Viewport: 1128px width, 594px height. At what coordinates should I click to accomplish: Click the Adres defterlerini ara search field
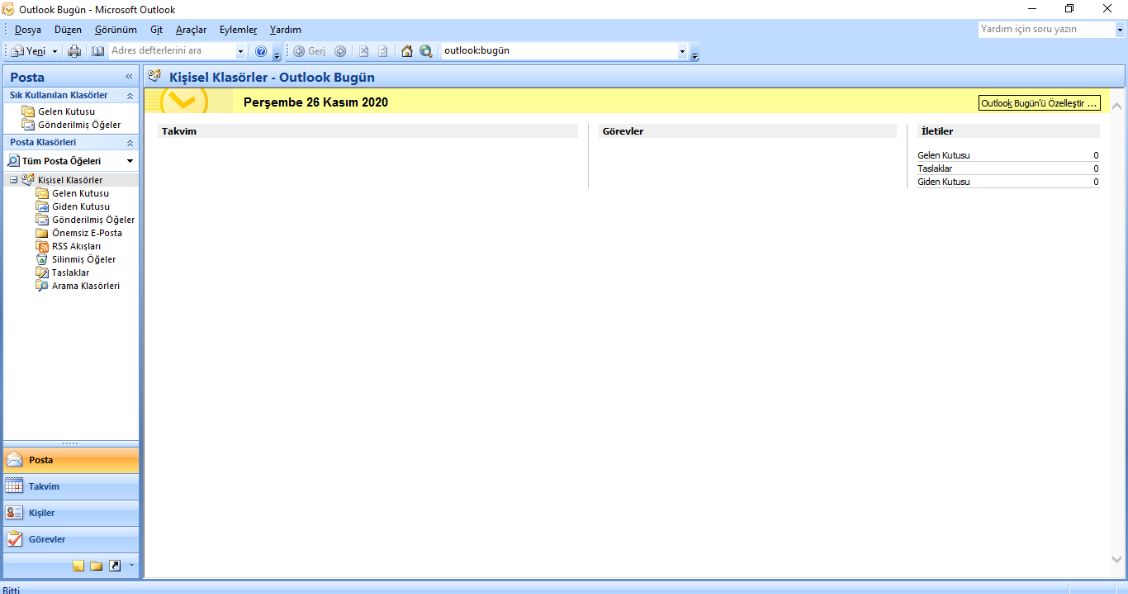click(170, 51)
